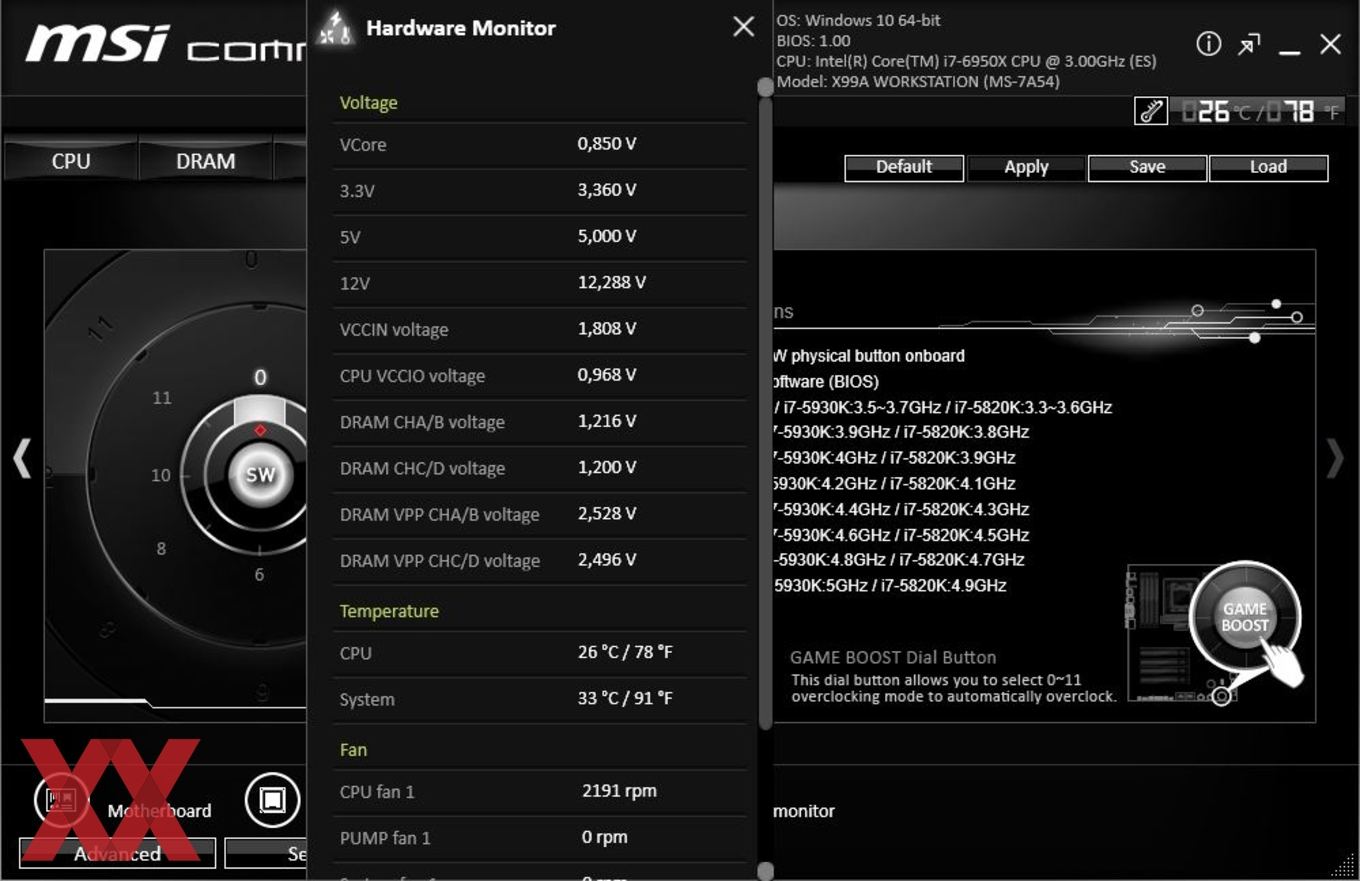Click the 12V value 12,288 V
This screenshot has height=881, width=1360.
[x=611, y=282]
